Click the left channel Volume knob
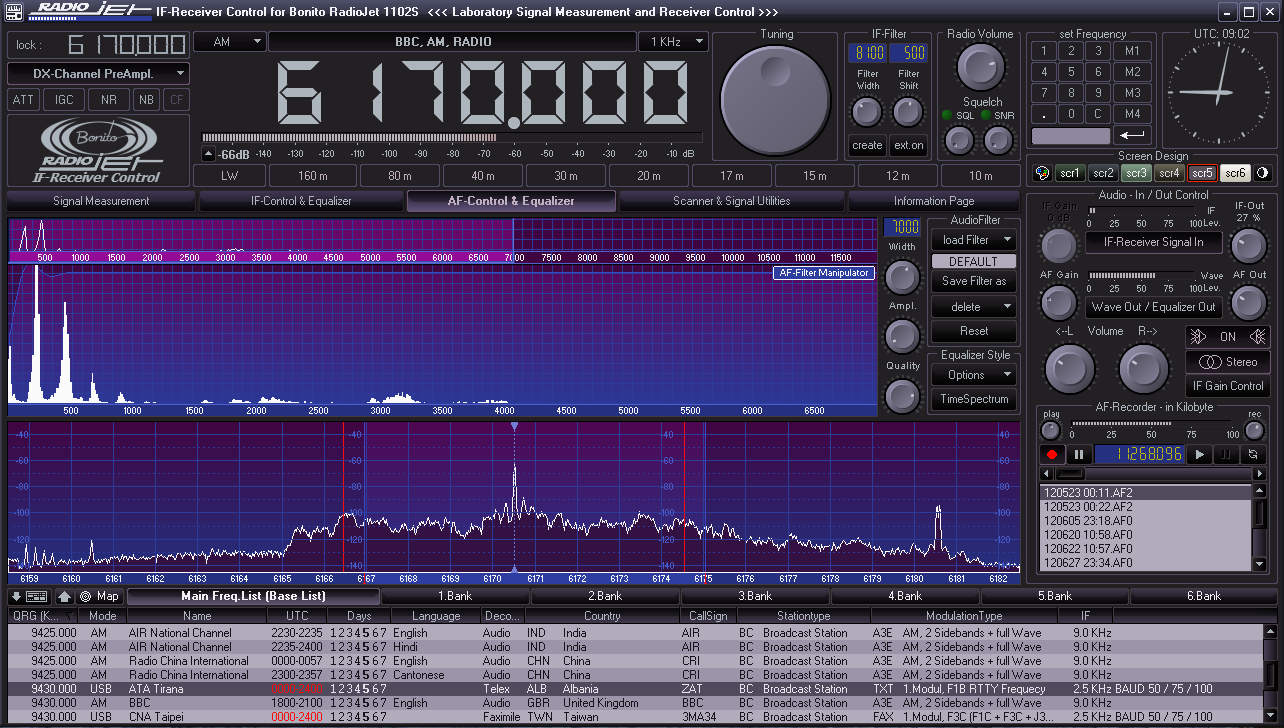 (1069, 368)
